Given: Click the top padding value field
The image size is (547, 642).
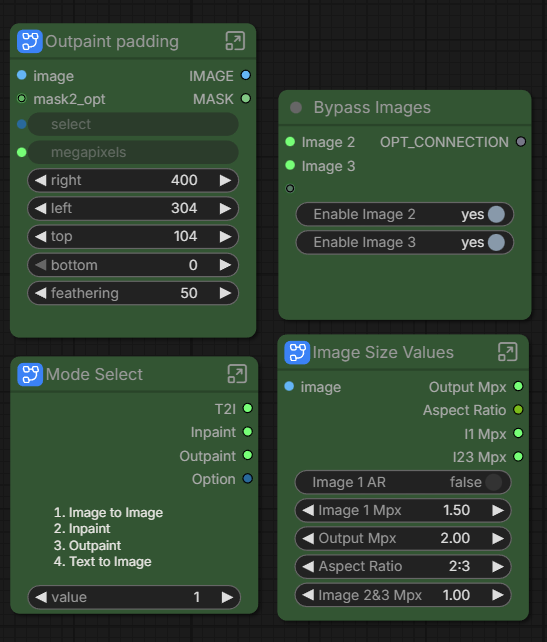Looking at the screenshot, I should [x=133, y=236].
